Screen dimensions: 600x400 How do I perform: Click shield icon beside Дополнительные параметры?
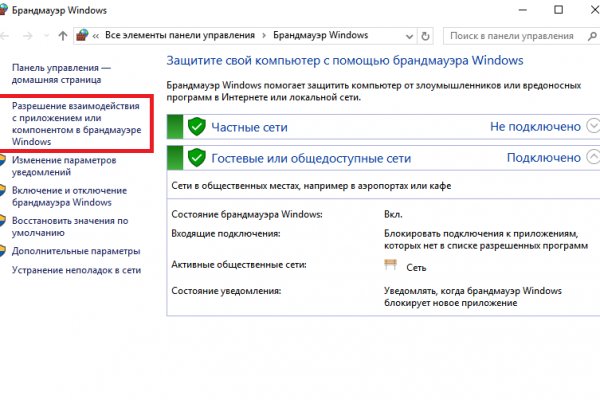(x=5, y=251)
